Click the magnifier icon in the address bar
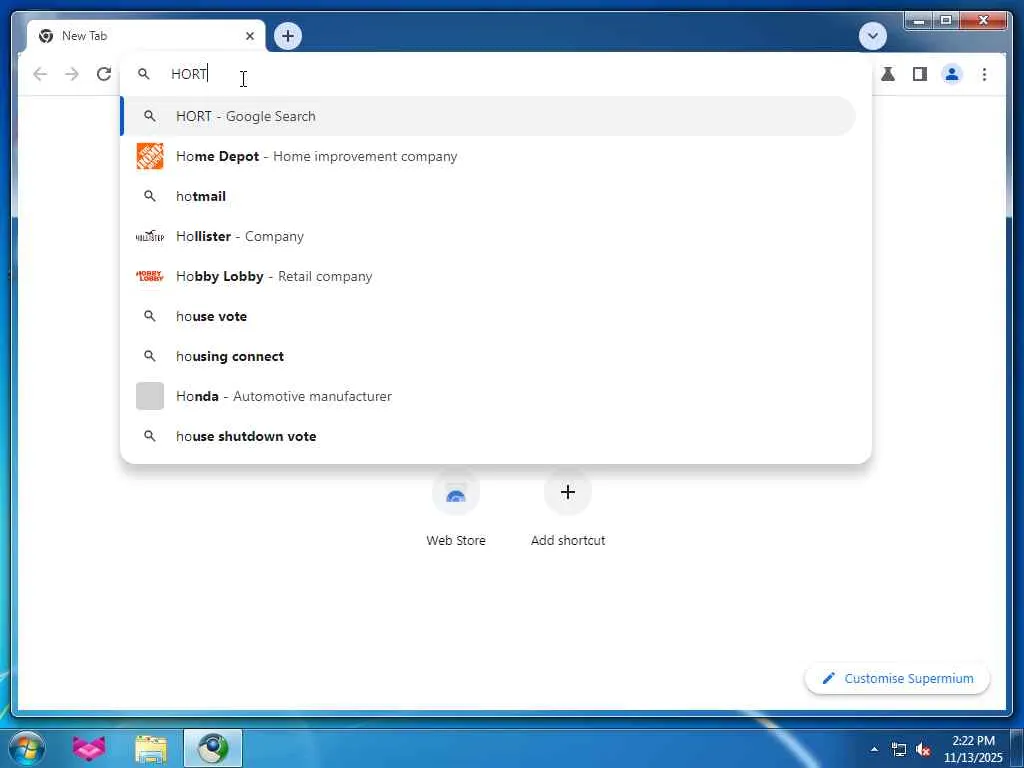The width and height of the screenshot is (1024, 768). 144,74
